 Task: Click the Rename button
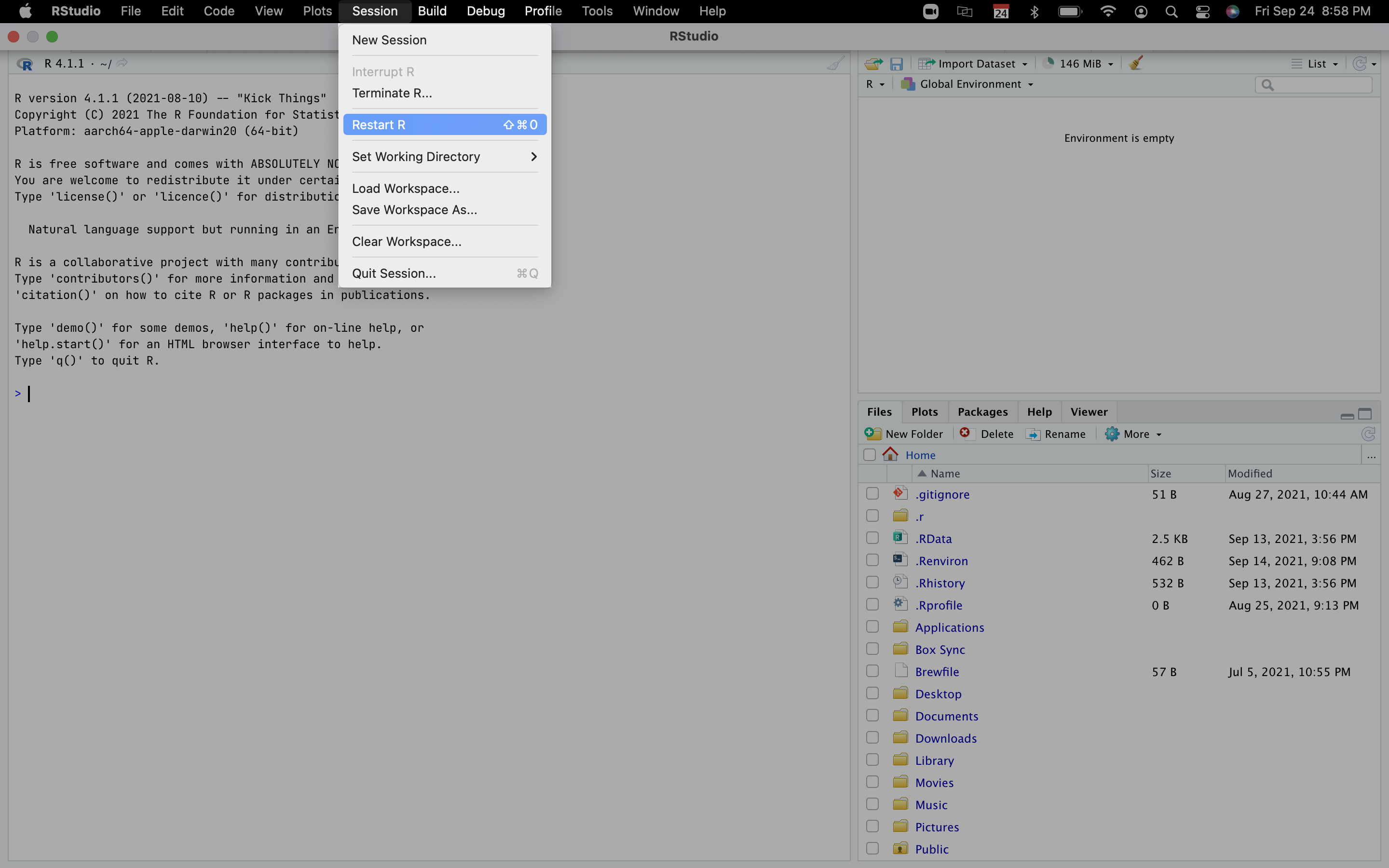1056,434
